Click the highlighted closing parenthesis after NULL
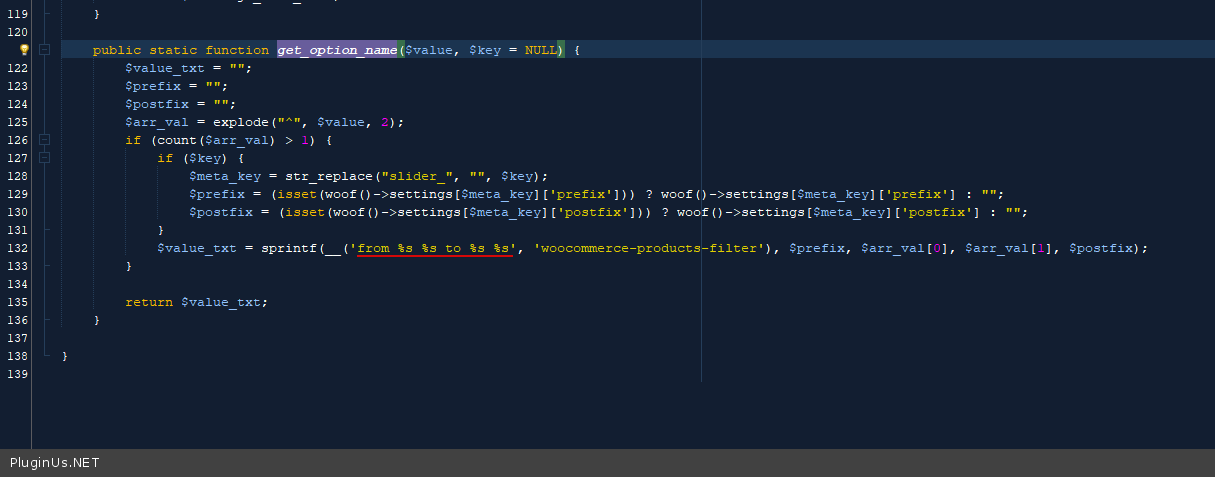 coord(561,50)
